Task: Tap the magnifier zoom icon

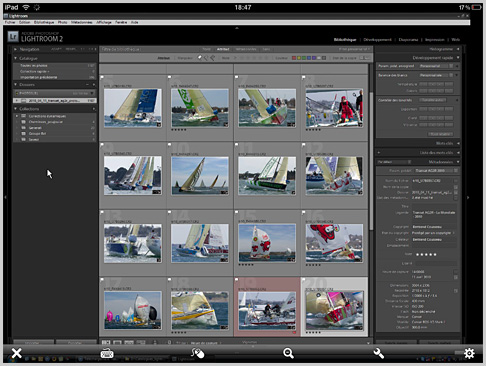Action: click(x=288, y=353)
